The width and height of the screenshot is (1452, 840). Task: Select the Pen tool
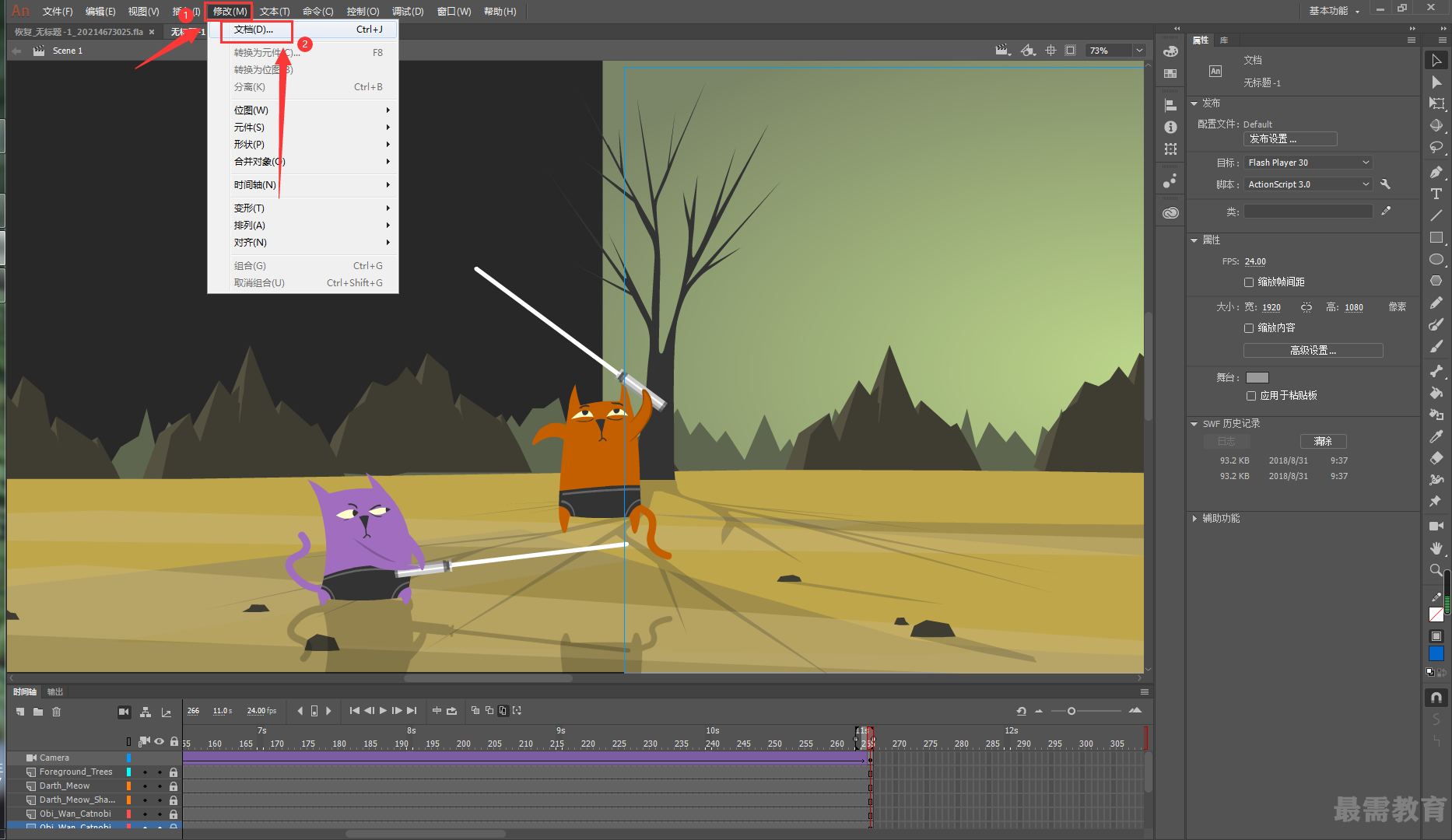point(1436,172)
